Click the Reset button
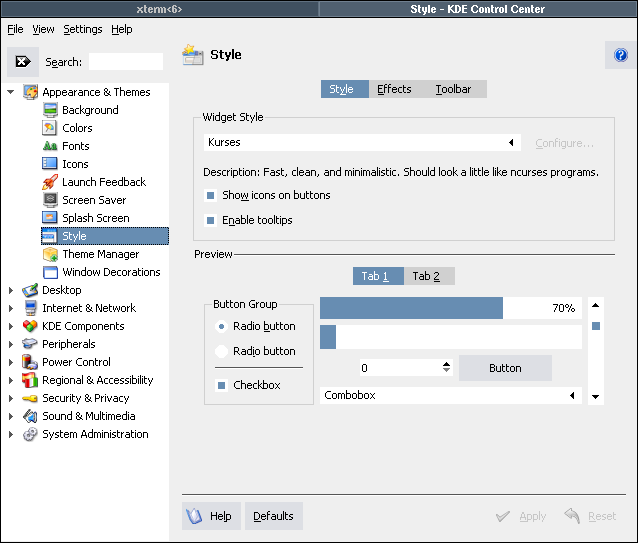The width and height of the screenshot is (638, 543). pyautogui.click(x=590, y=516)
